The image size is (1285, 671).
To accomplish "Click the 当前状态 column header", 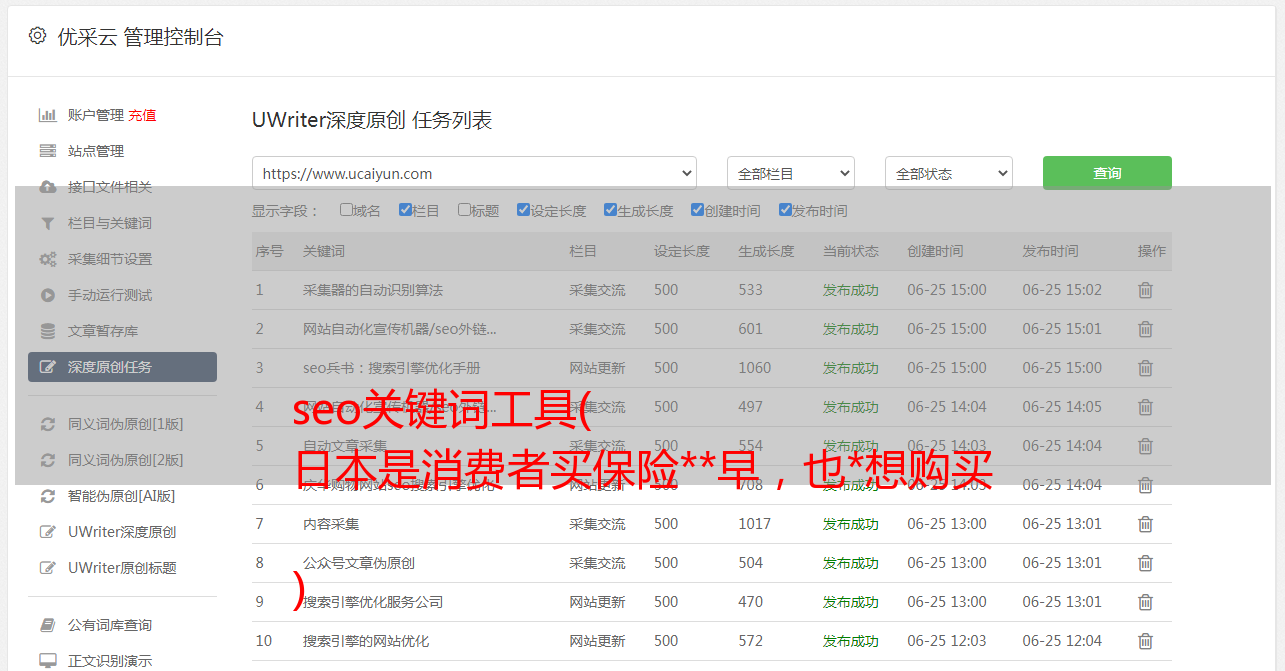I will click(851, 251).
